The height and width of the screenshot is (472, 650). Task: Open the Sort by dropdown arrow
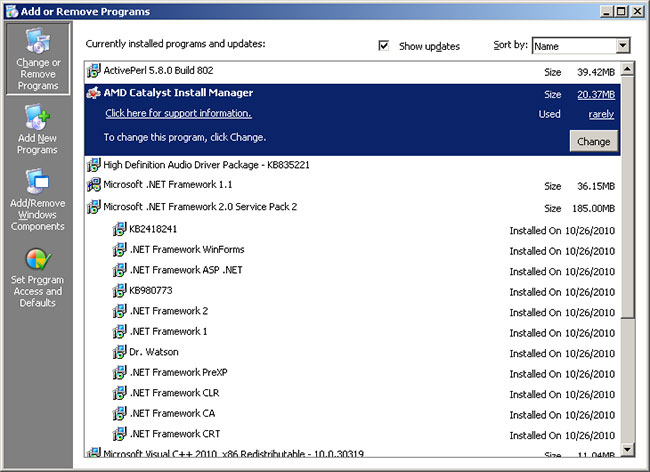pyautogui.click(x=623, y=46)
